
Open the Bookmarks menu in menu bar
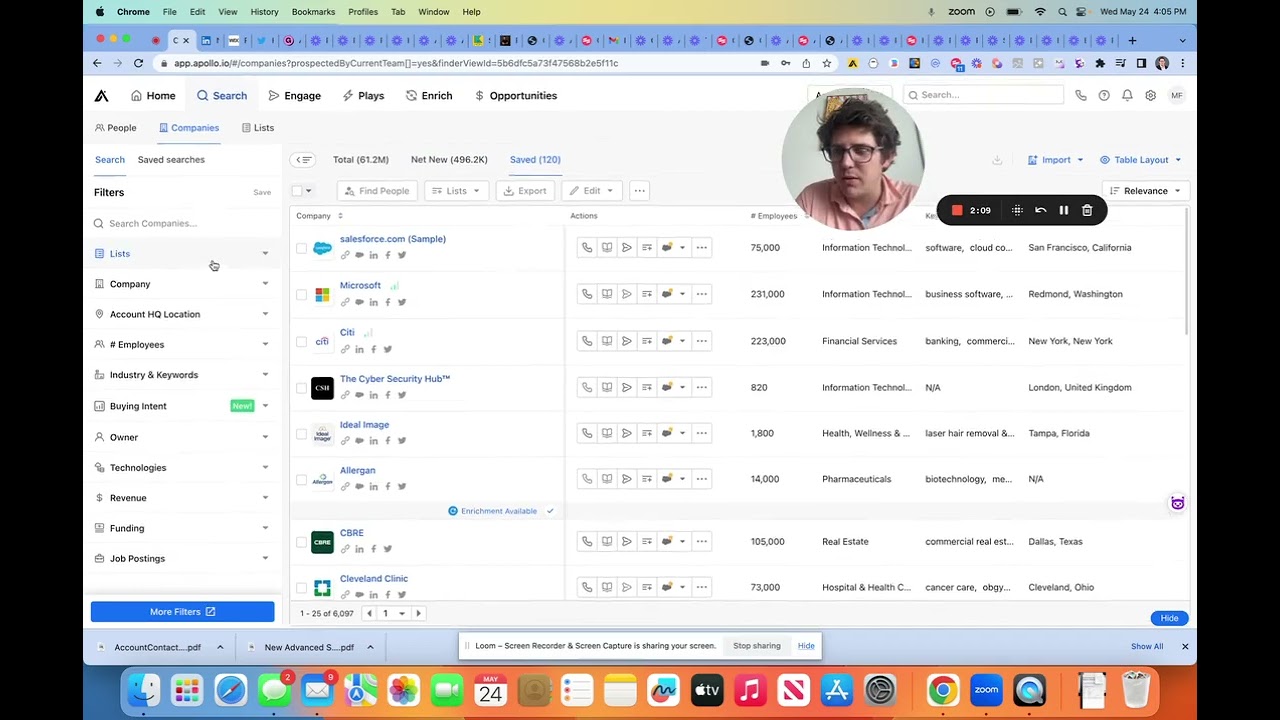313,12
